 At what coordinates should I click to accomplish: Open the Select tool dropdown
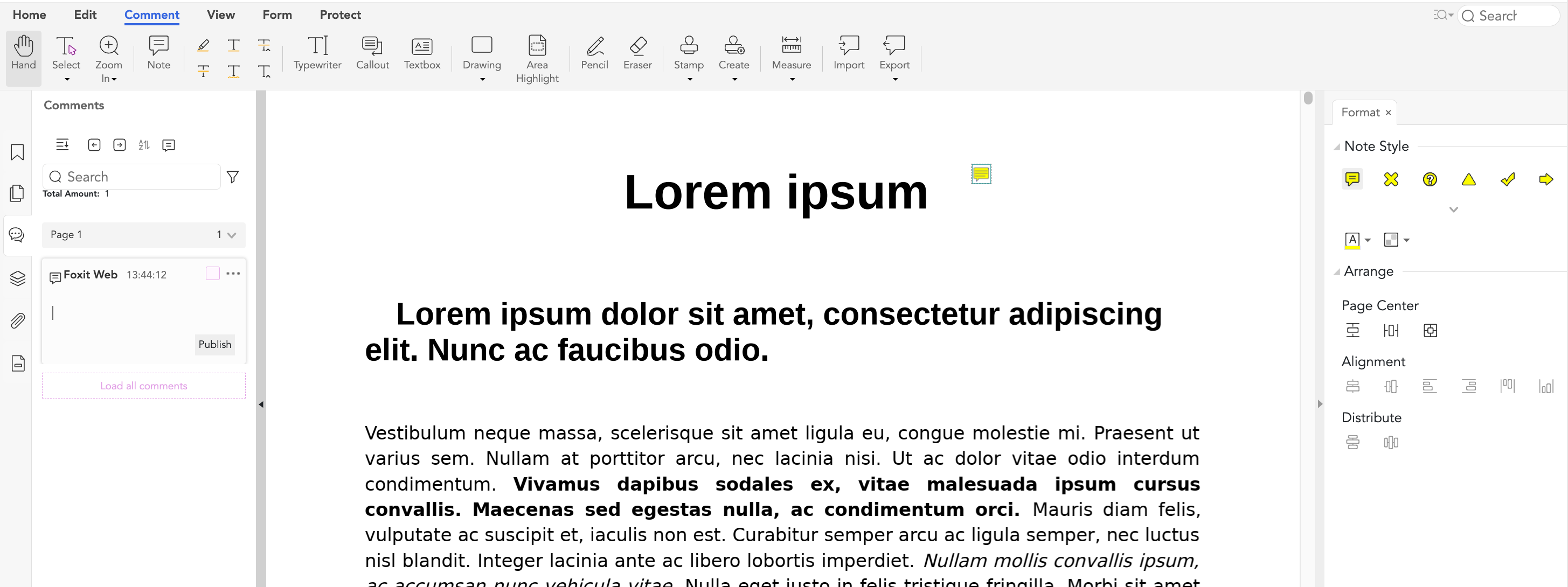(66, 79)
